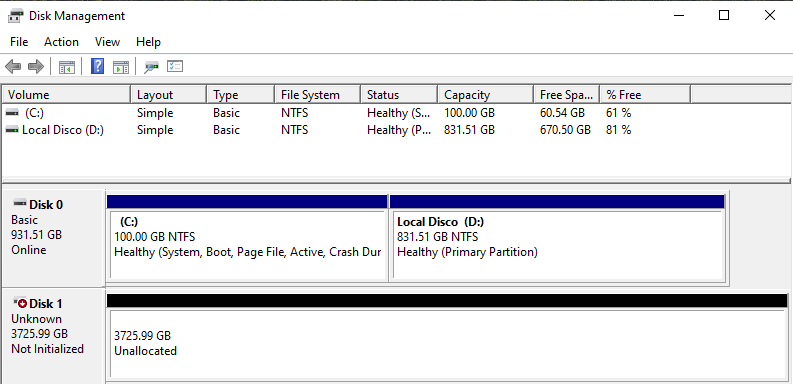Screen dimensions: 793x384
Task: Select the drive icon beside (C:) volume row
Action: 12,113
